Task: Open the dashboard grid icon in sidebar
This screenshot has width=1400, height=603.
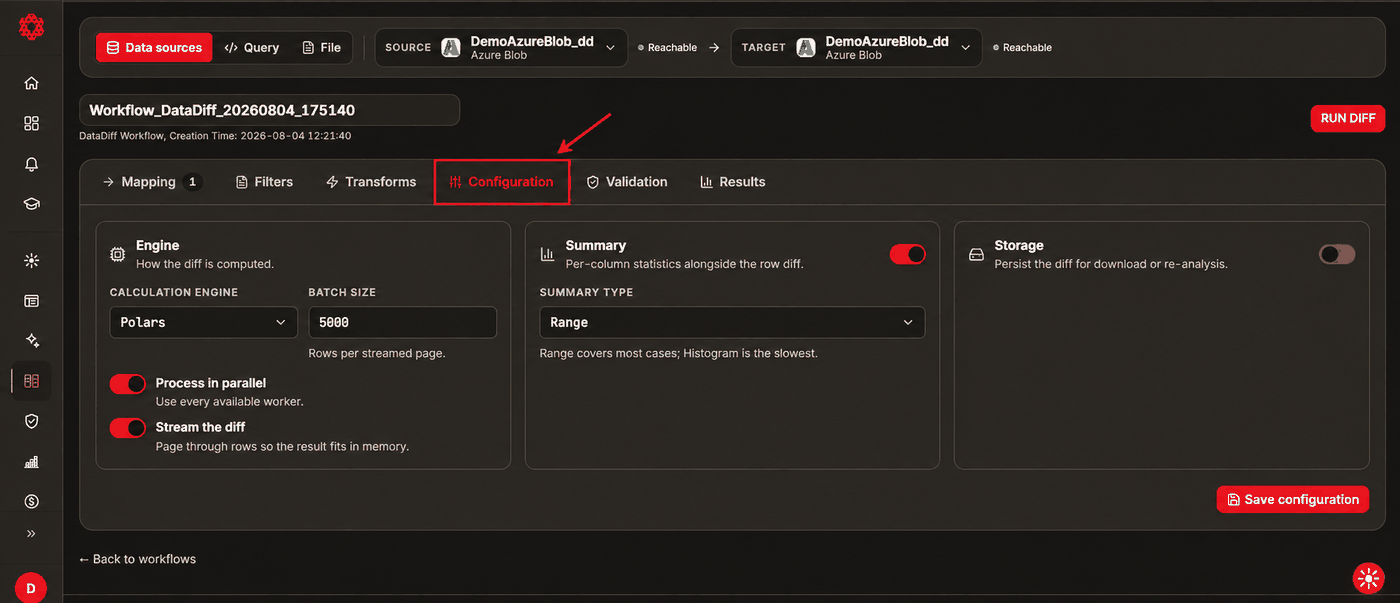Action: pyautogui.click(x=31, y=123)
